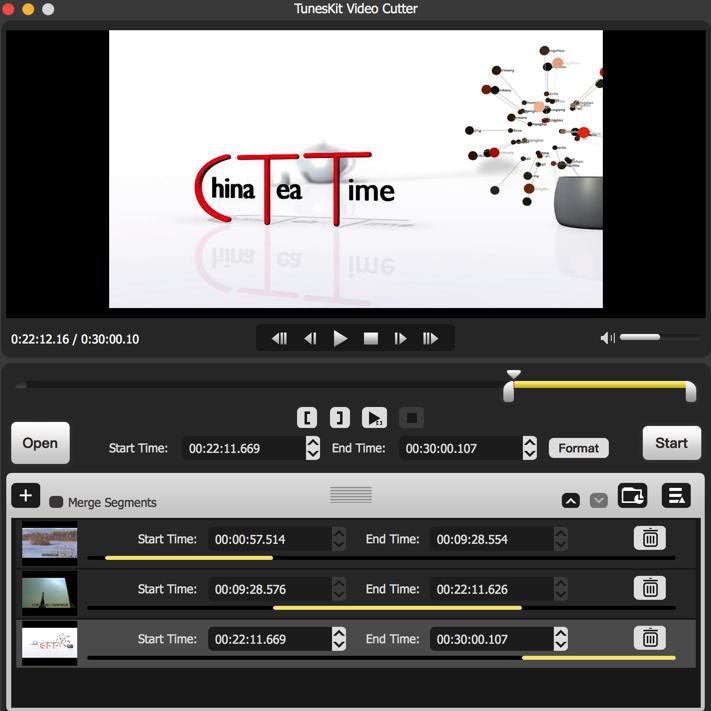The height and width of the screenshot is (711, 711).
Task: Step forward one frame
Action: (x=400, y=338)
